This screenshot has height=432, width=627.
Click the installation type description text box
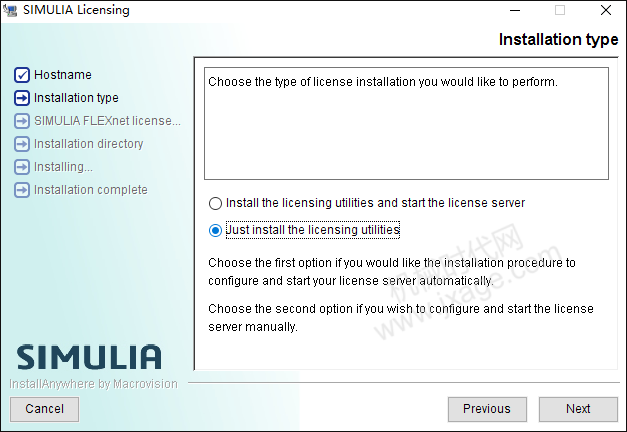coord(406,124)
